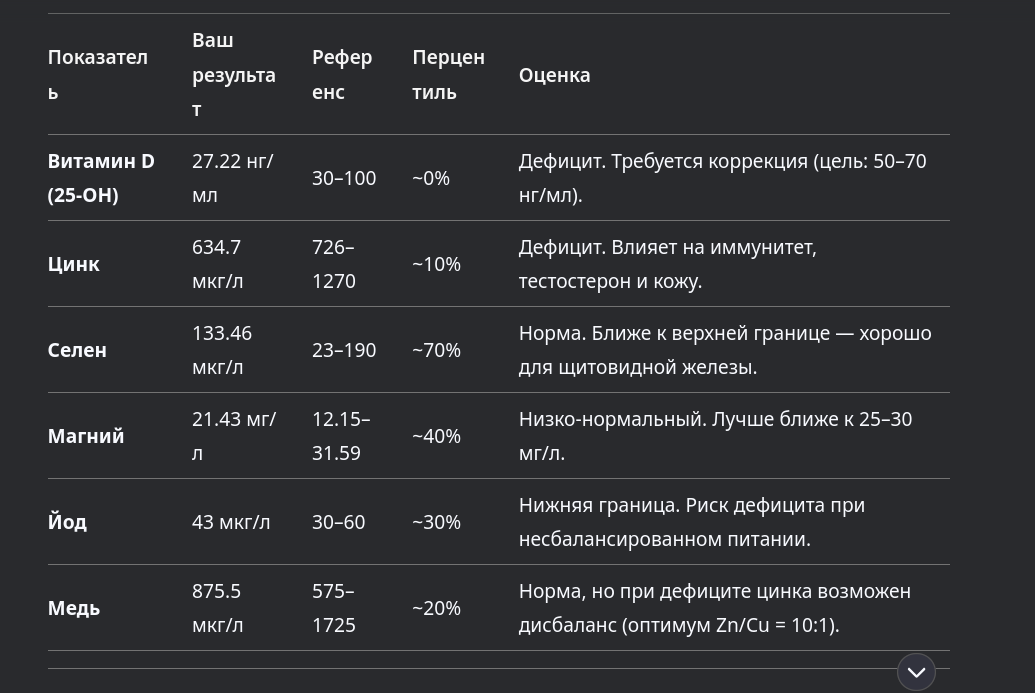The image size is (1035, 693).
Task: Click the Референс column header
Action: (342, 75)
